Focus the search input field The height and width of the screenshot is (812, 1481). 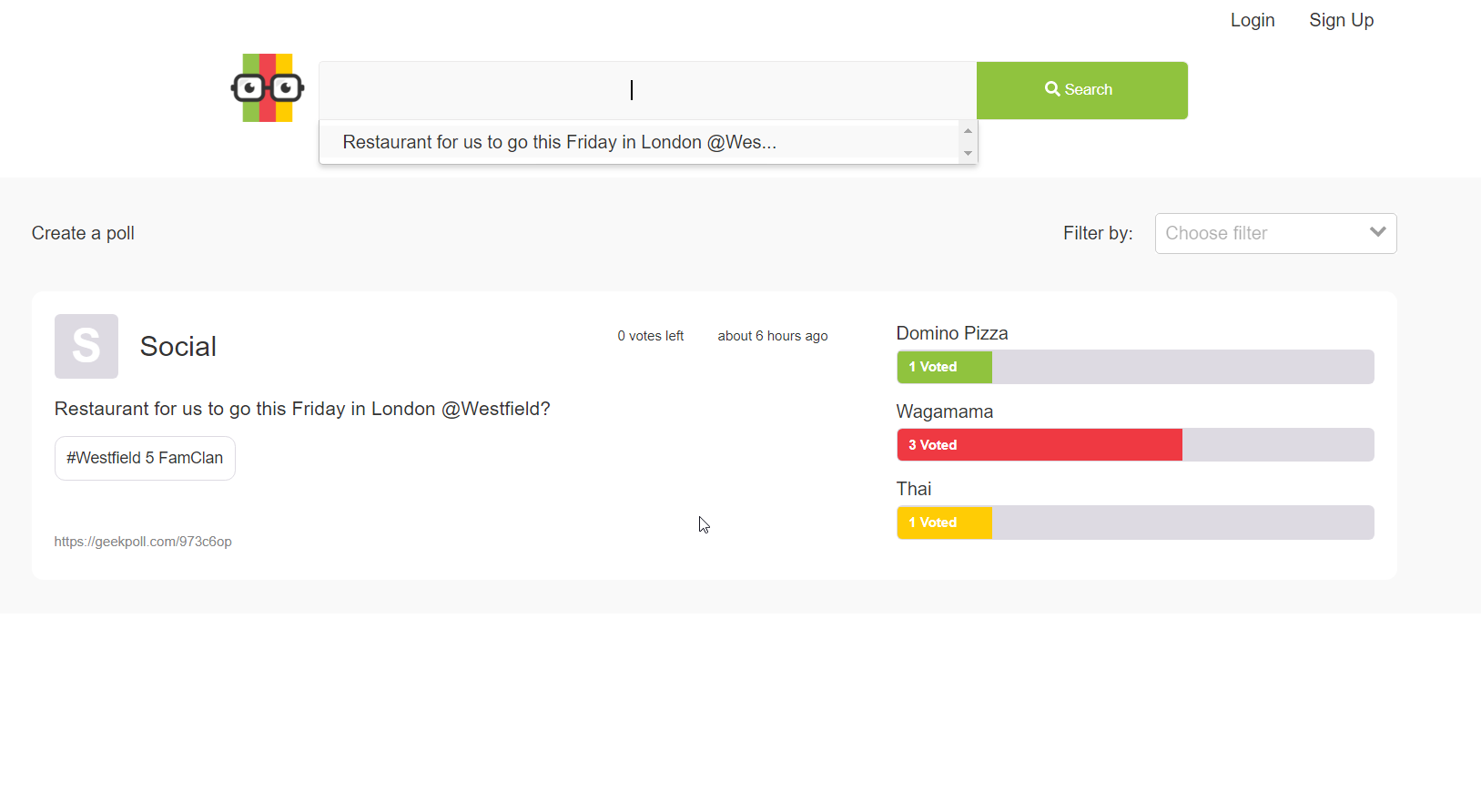tap(648, 90)
